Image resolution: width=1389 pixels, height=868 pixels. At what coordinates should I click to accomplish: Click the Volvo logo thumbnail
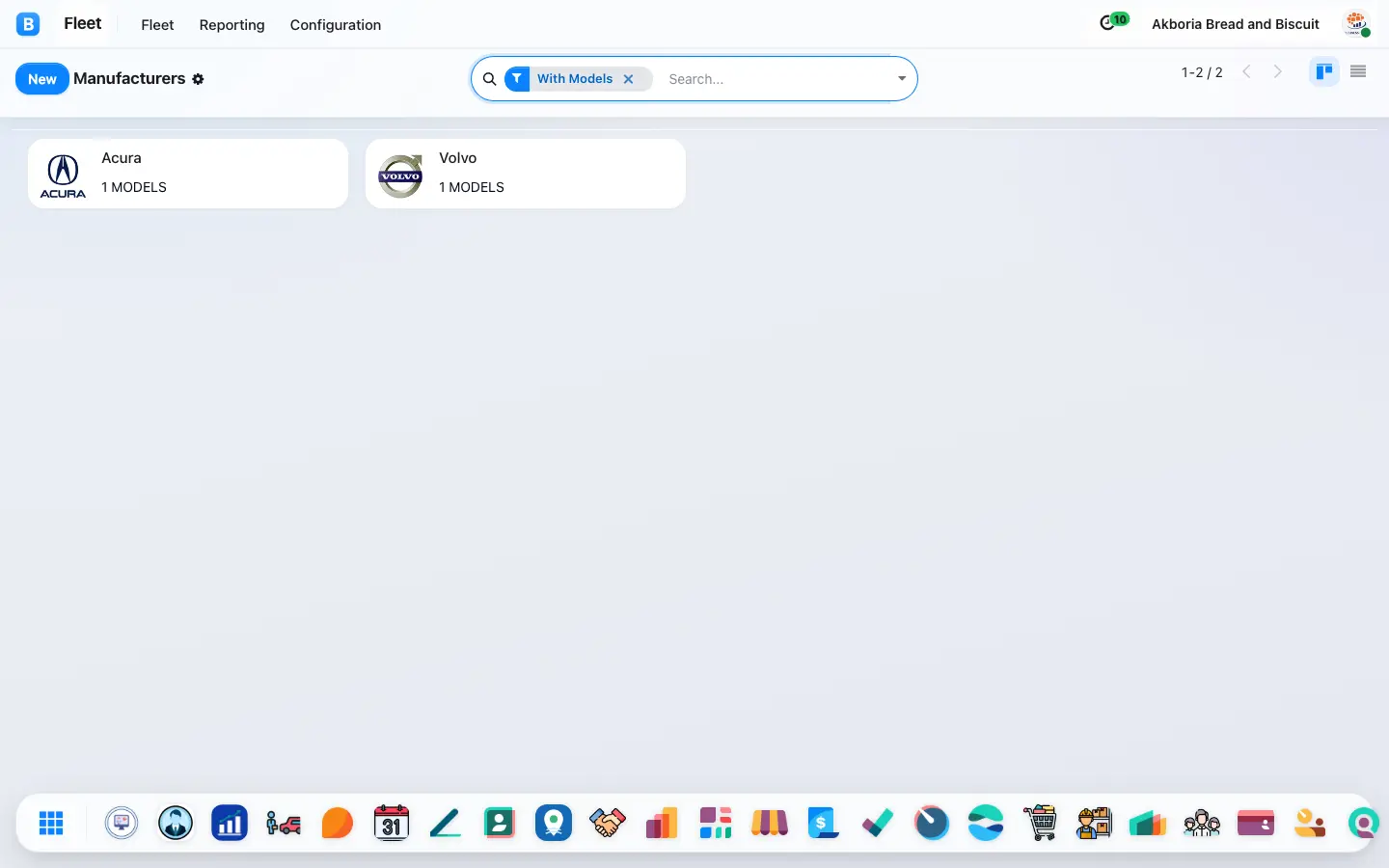coord(400,176)
